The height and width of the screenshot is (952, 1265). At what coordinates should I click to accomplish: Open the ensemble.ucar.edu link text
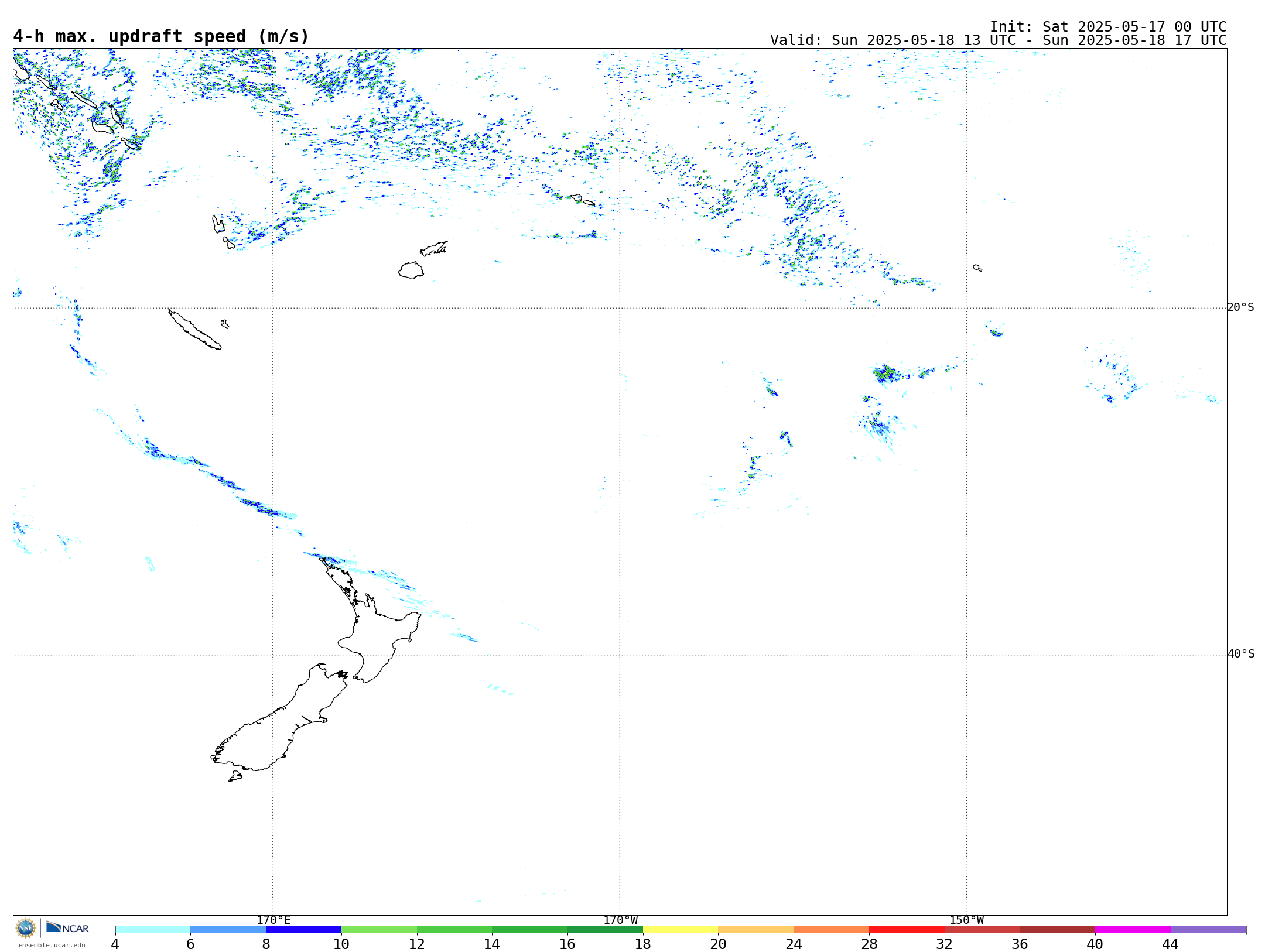pos(52,945)
